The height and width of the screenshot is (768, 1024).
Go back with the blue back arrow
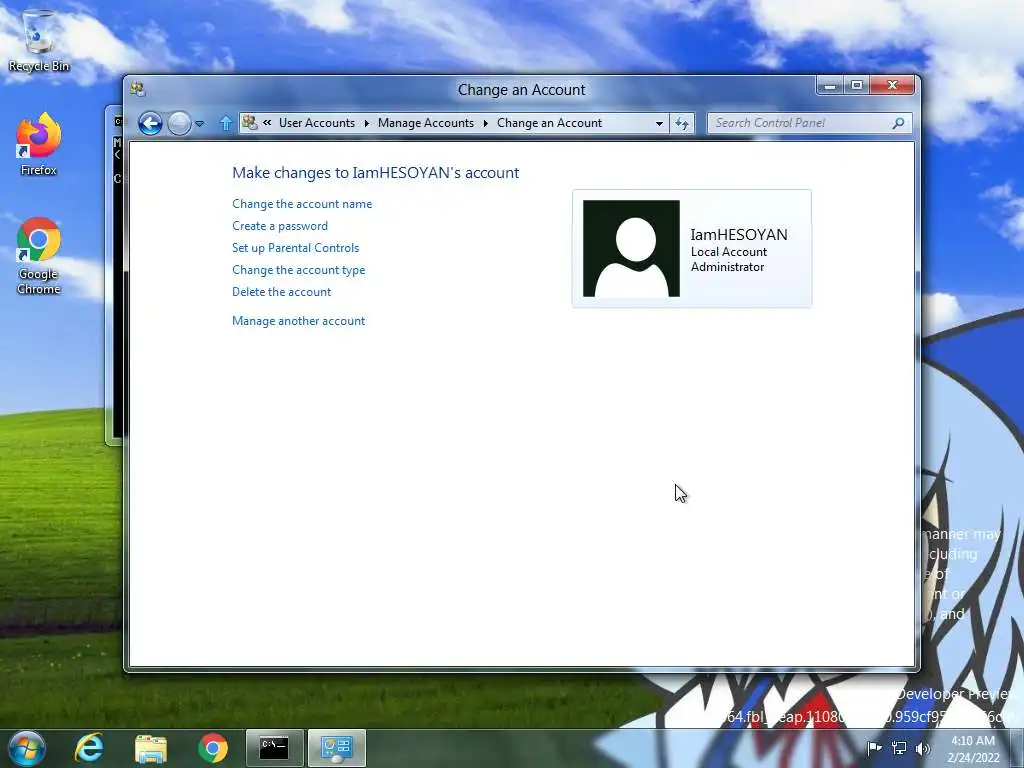click(x=150, y=123)
